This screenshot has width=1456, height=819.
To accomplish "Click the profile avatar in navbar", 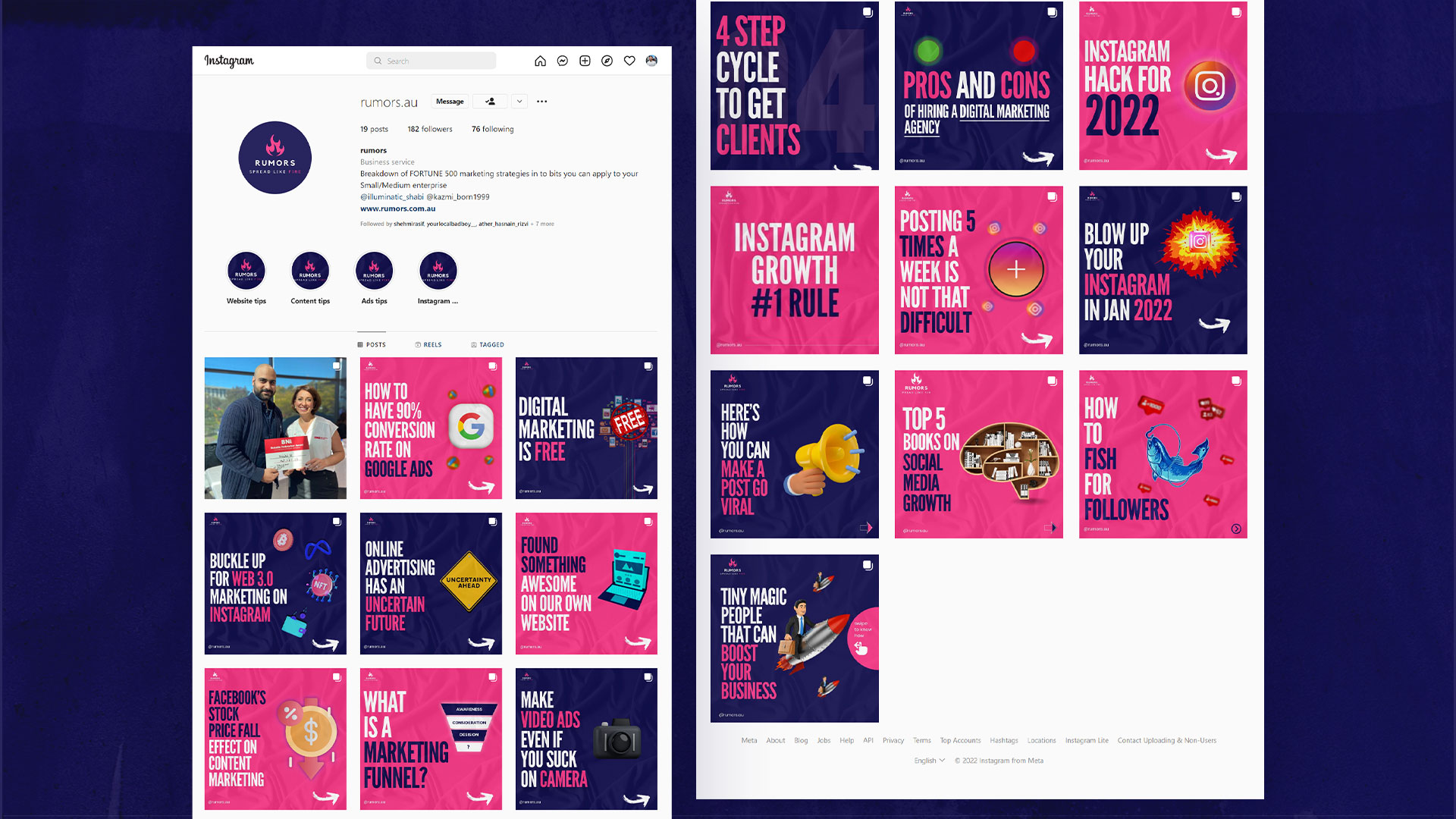I will (x=651, y=61).
